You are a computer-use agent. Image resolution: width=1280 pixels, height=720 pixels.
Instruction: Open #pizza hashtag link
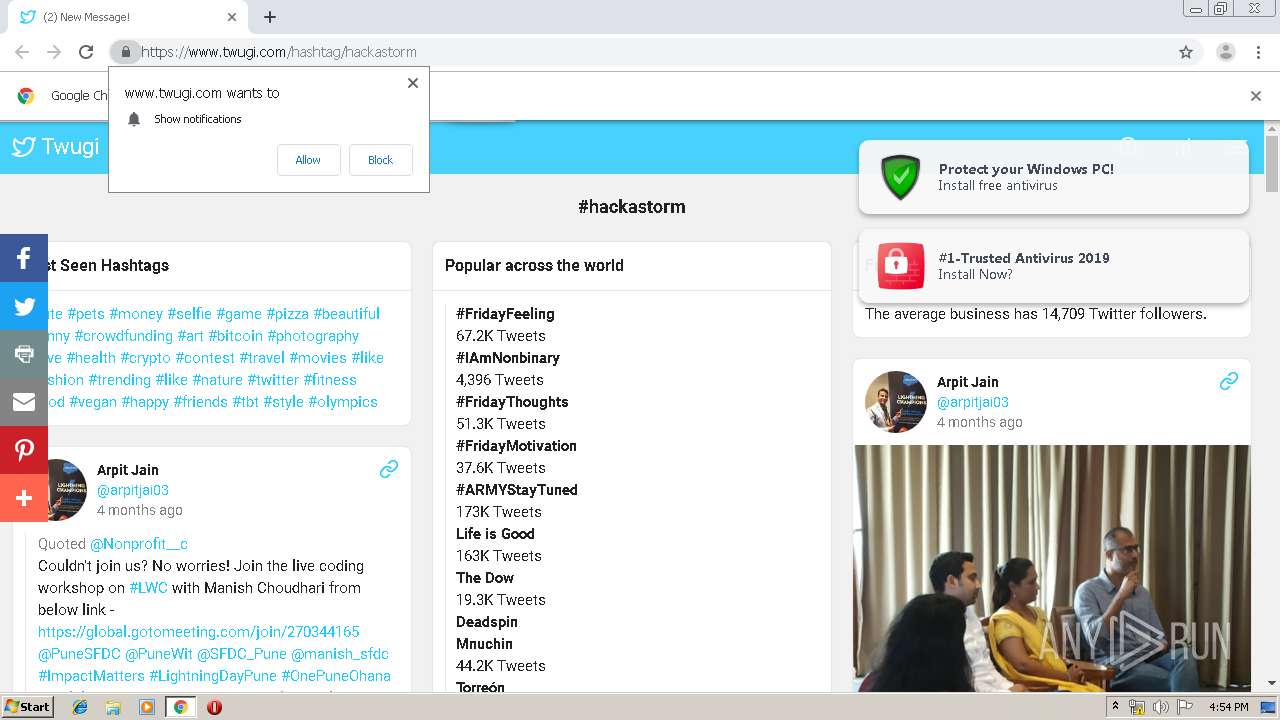coord(287,314)
